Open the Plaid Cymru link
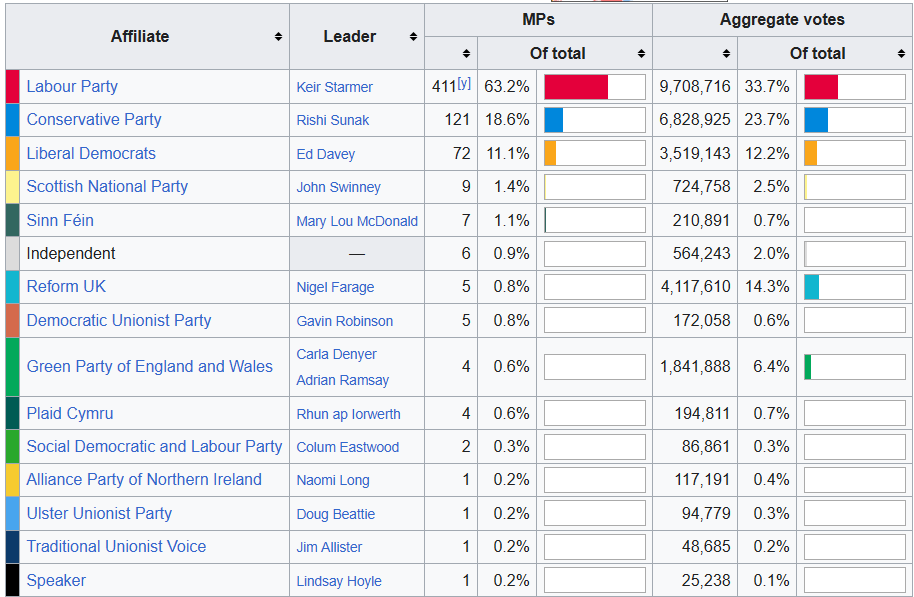The width and height of the screenshot is (914, 597). pos(70,413)
